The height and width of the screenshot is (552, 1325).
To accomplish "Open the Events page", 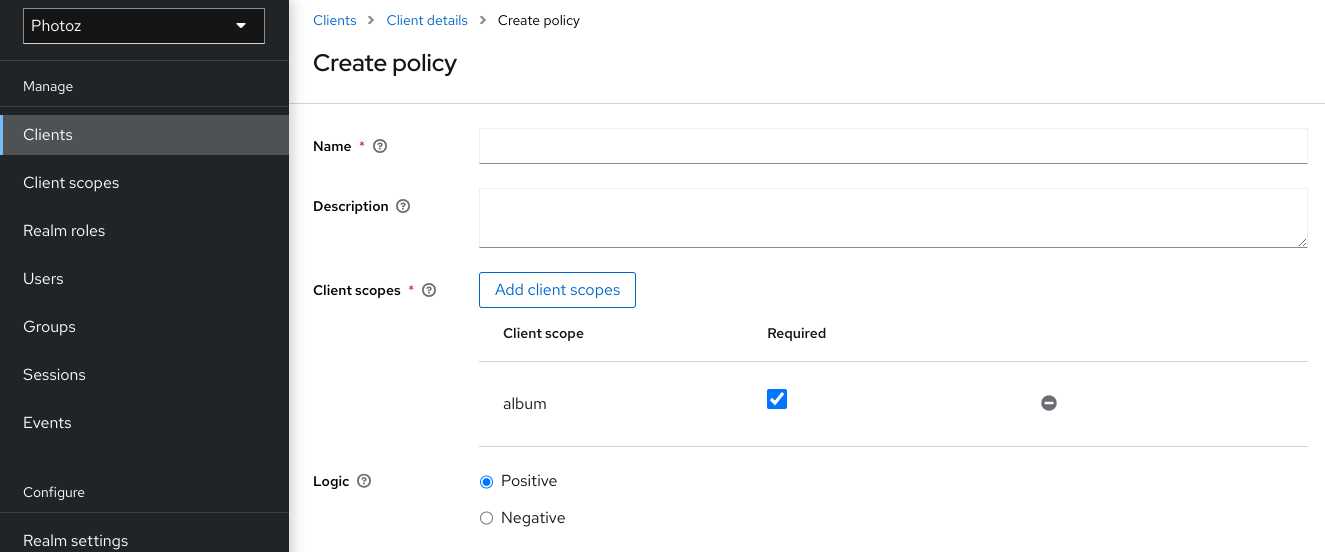I will tap(47, 423).
